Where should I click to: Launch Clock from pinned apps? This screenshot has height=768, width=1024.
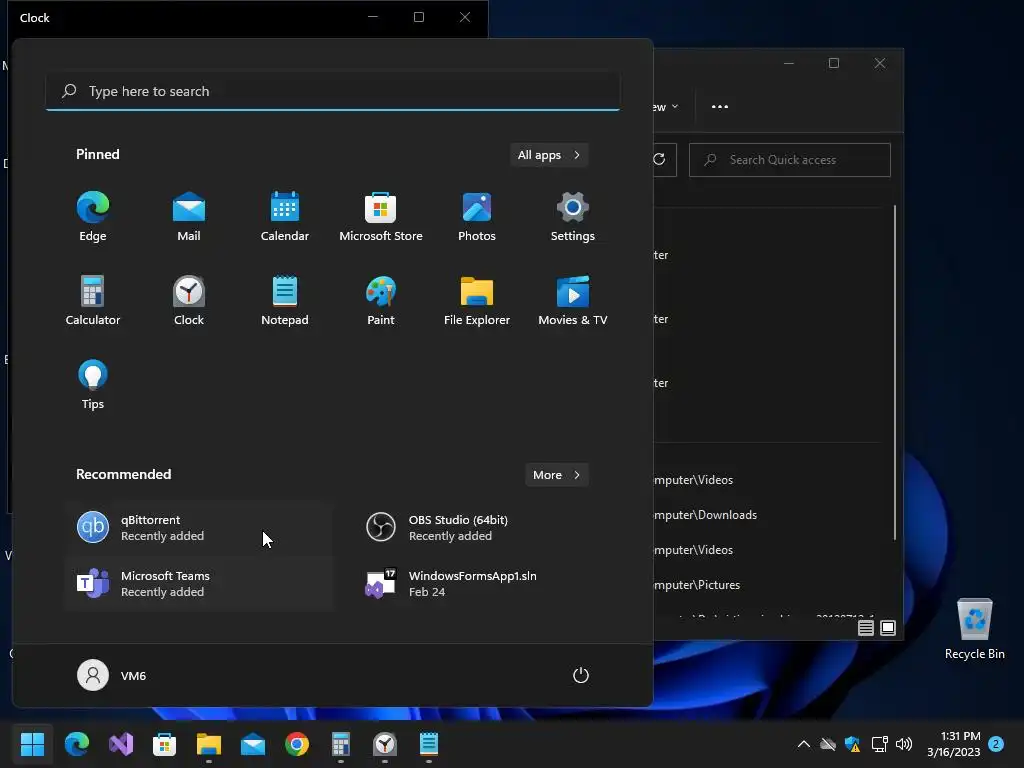coord(189,301)
